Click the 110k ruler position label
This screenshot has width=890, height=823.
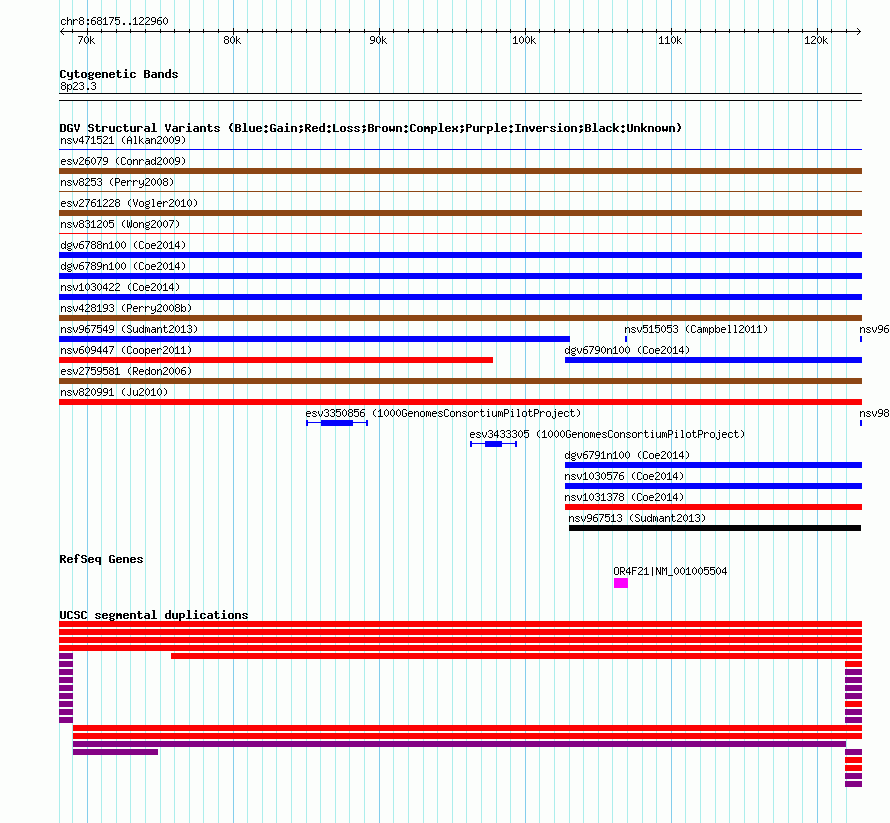coord(670,40)
